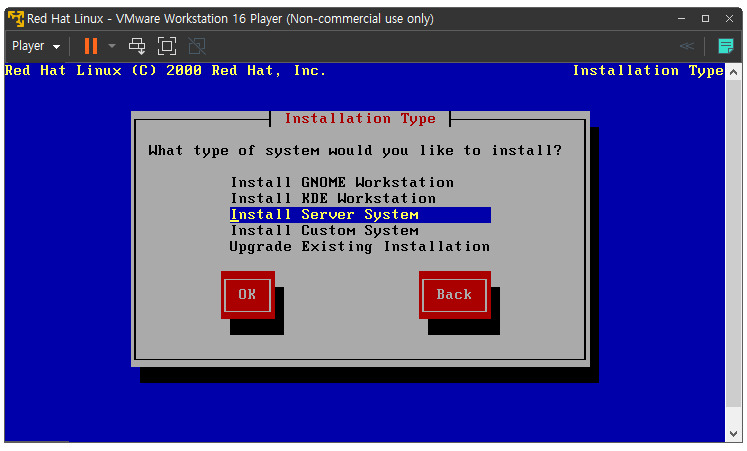
Task: Open the VMware notes panel icon
Action: 726,46
